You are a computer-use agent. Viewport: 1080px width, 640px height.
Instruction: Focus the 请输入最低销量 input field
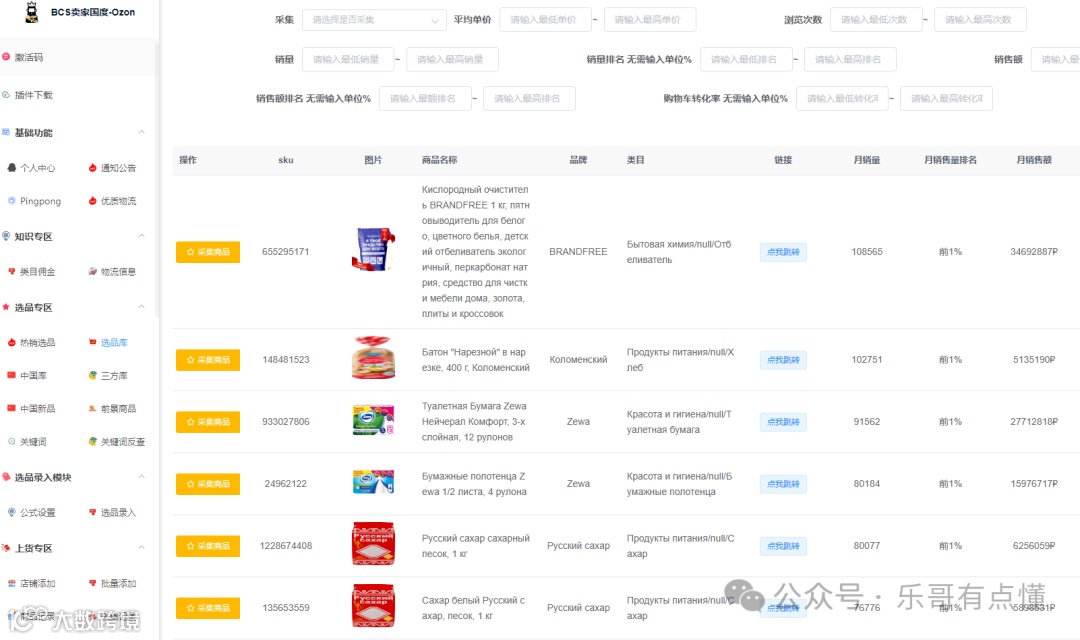[348, 59]
